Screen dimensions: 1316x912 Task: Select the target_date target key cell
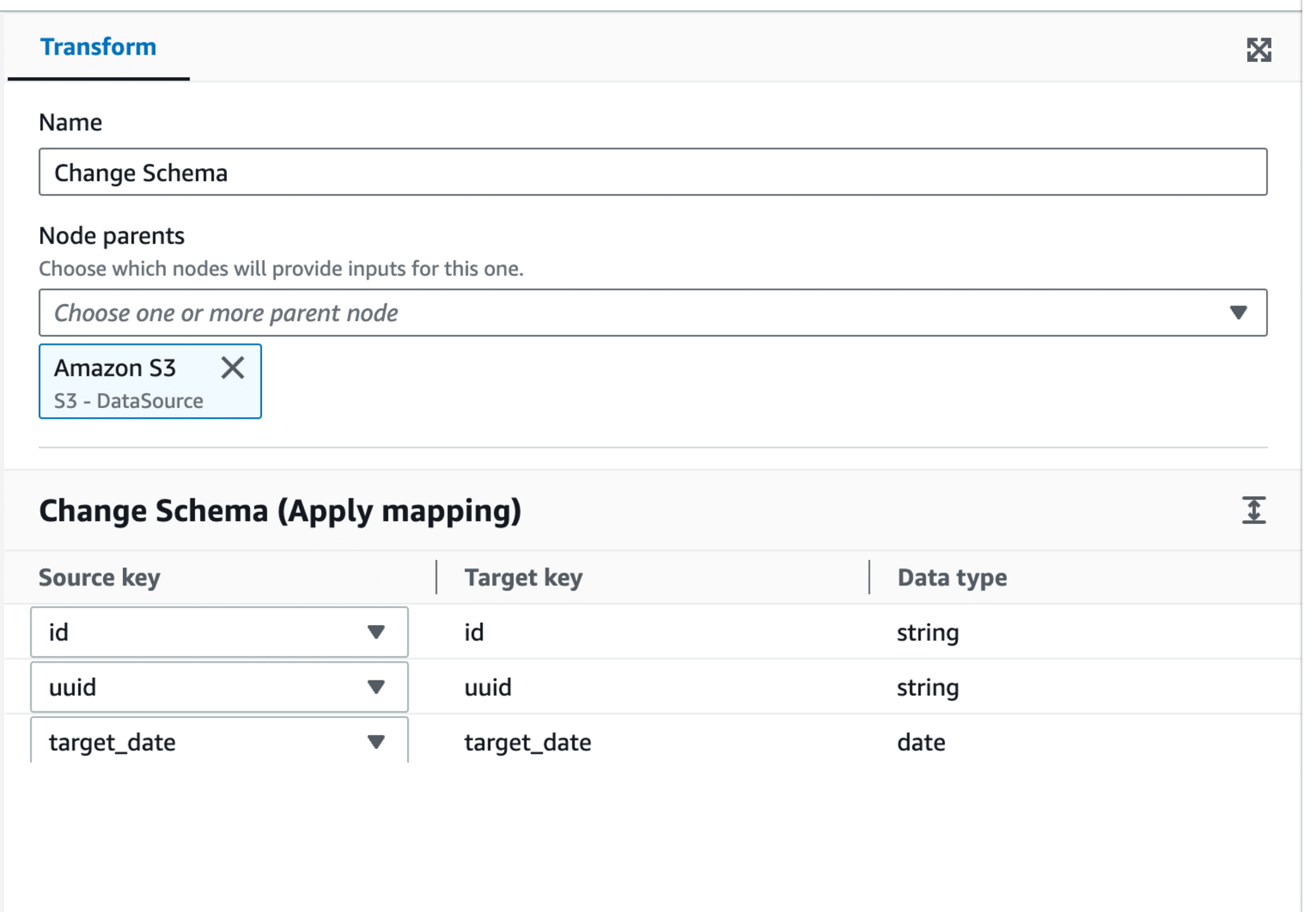pos(528,742)
